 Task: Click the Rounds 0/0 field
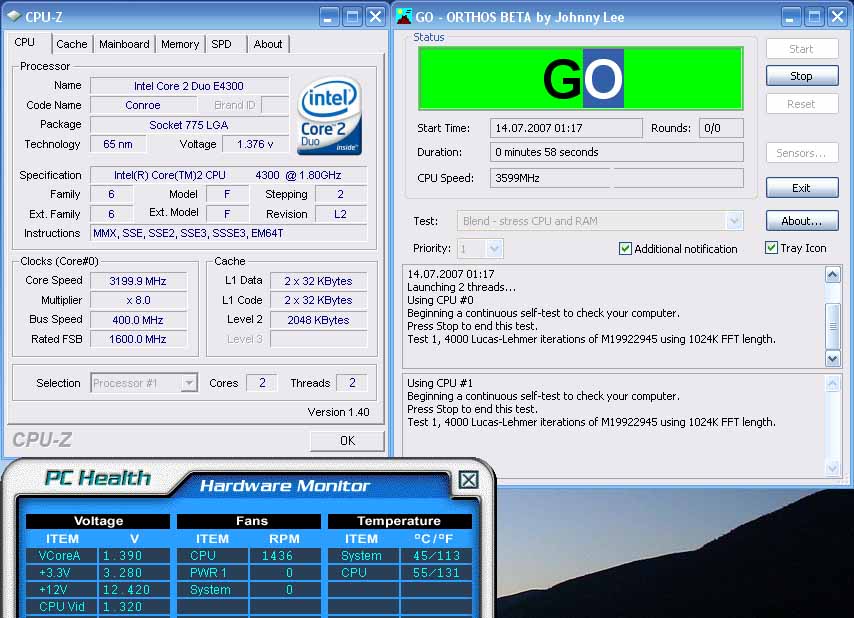pyautogui.click(x=721, y=128)
